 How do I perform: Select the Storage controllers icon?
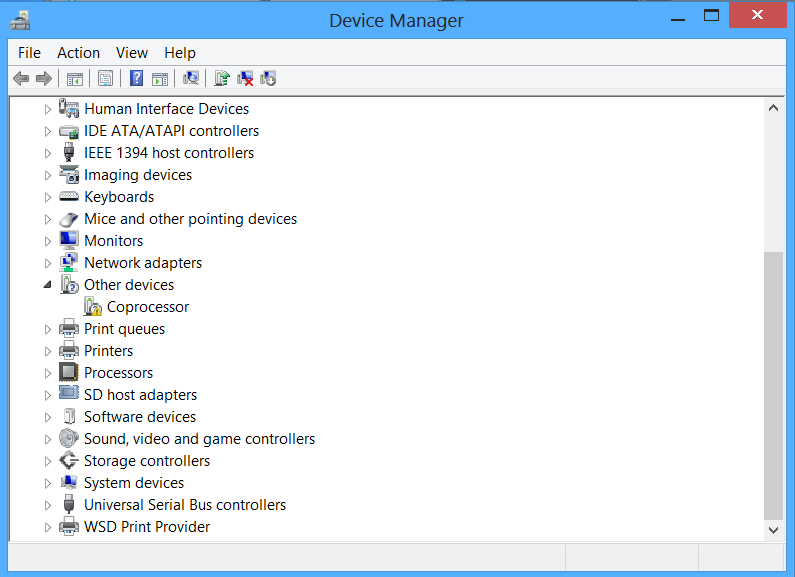[x=69, y=460]
